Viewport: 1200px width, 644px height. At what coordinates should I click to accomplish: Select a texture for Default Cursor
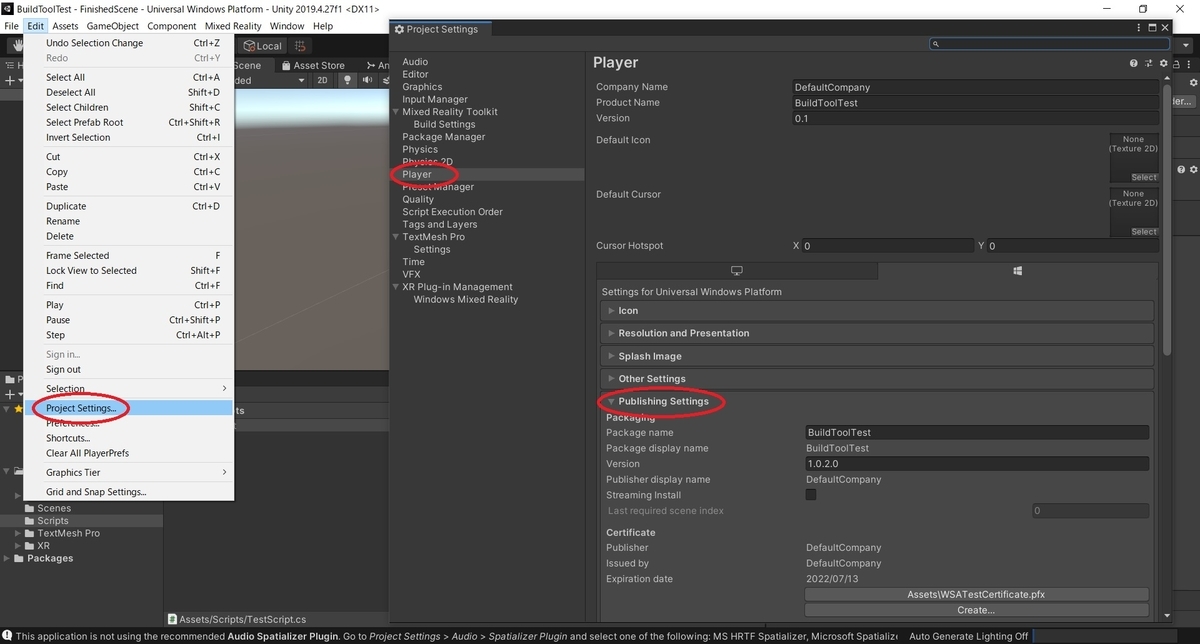[x=1144, y=231]
